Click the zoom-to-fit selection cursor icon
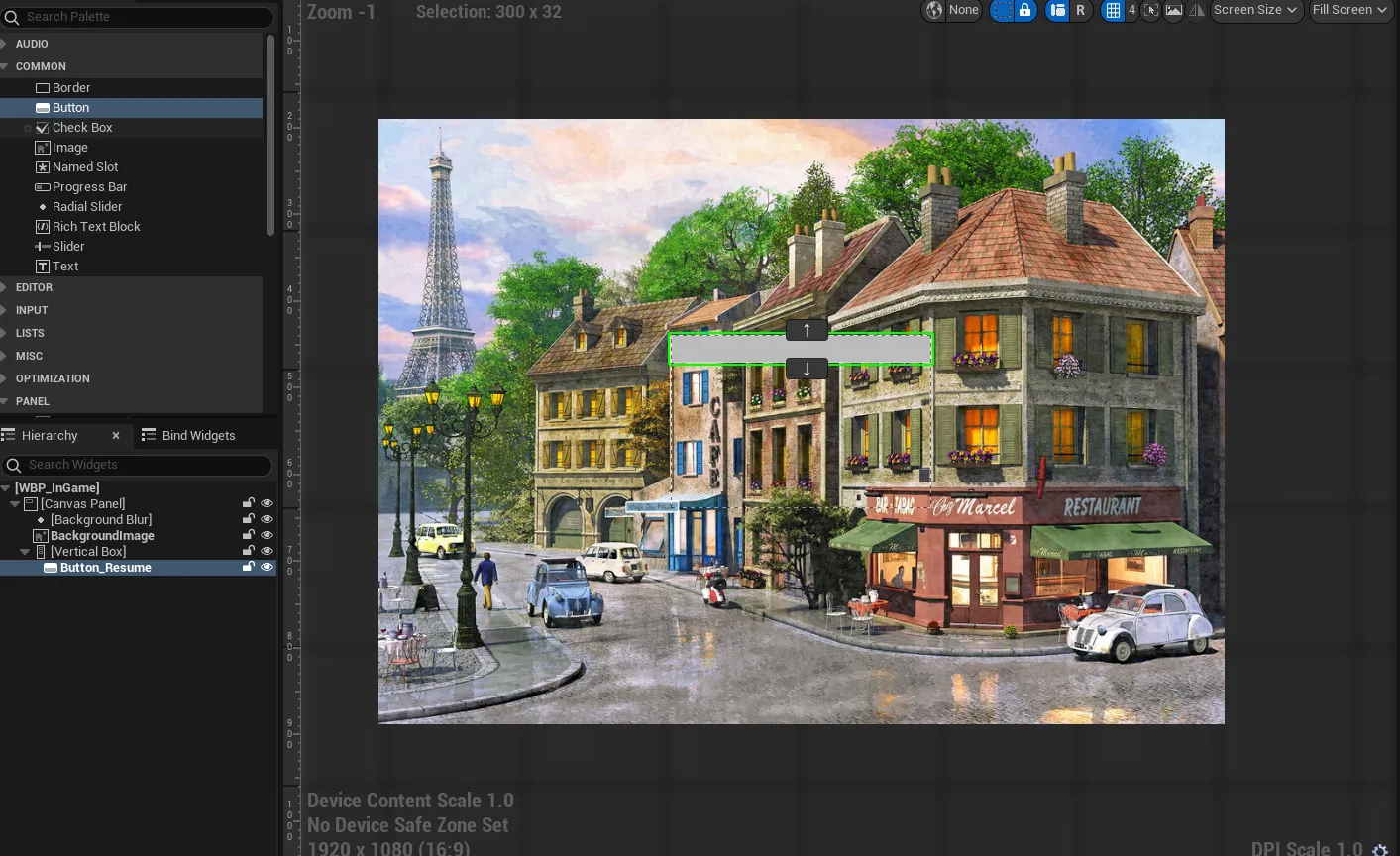Image resolution: width=1400 pixels, height=856 pixels. [1150, 10]
